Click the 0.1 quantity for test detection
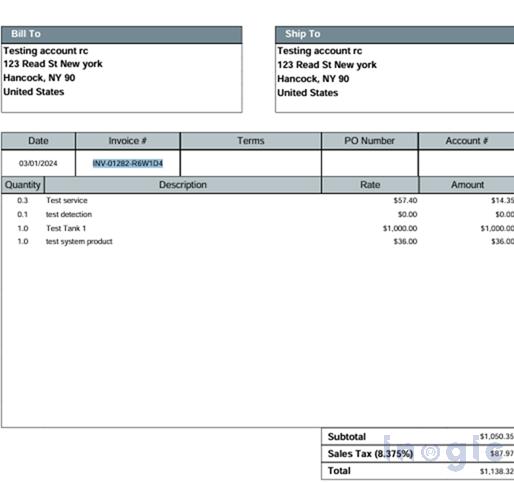The width and height of the screenshot is (514, 482). (22, 214)
